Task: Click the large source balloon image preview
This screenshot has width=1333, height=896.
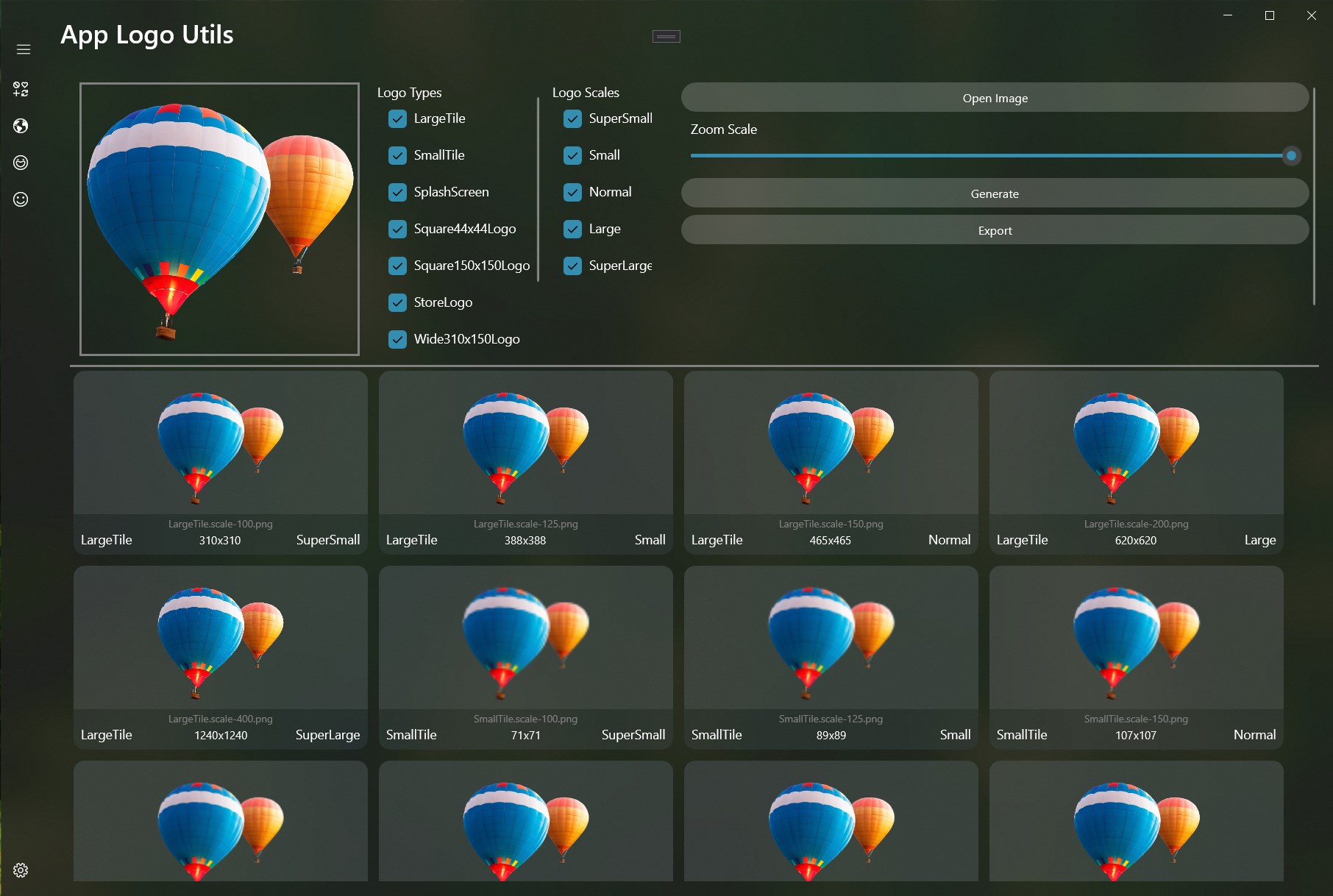Action: click(219, 219)
